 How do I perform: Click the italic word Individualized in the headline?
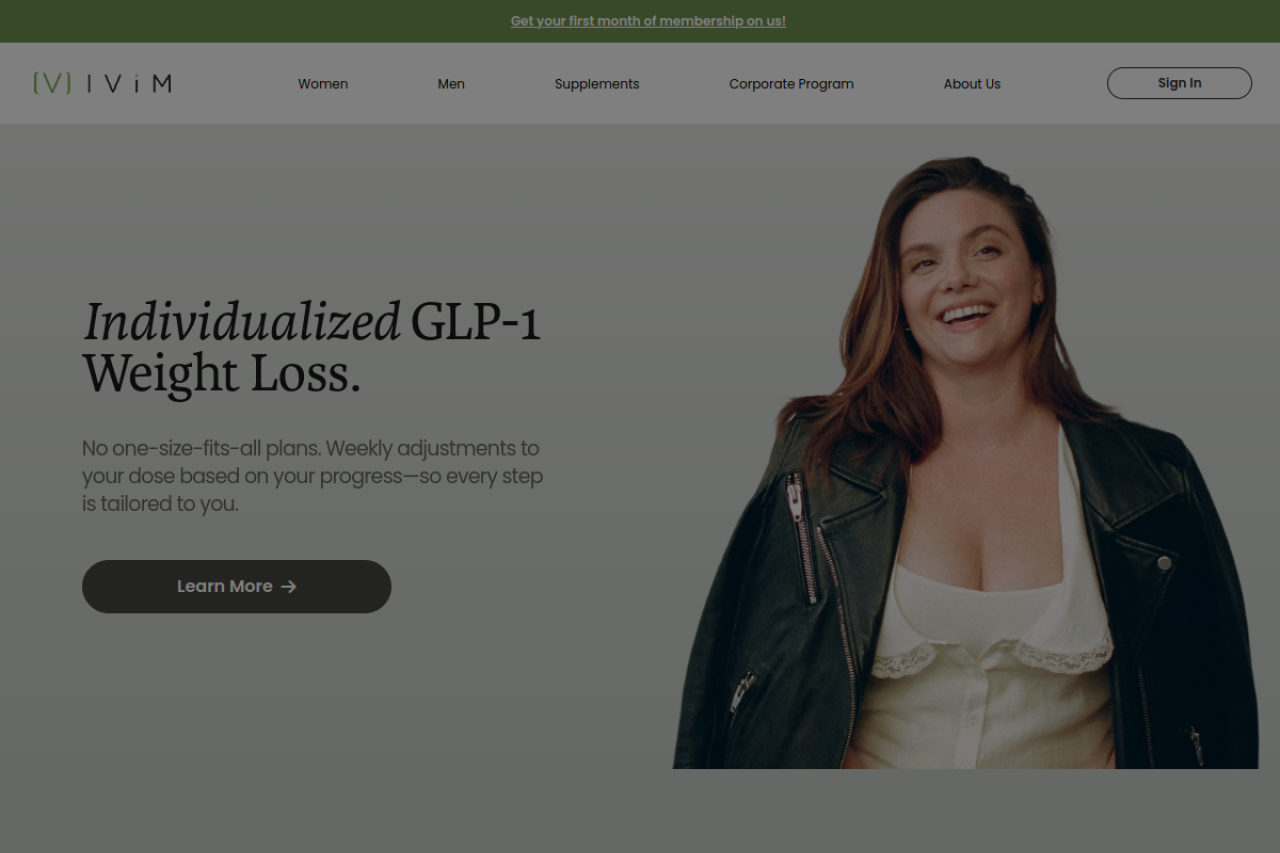tap(242, 322)
